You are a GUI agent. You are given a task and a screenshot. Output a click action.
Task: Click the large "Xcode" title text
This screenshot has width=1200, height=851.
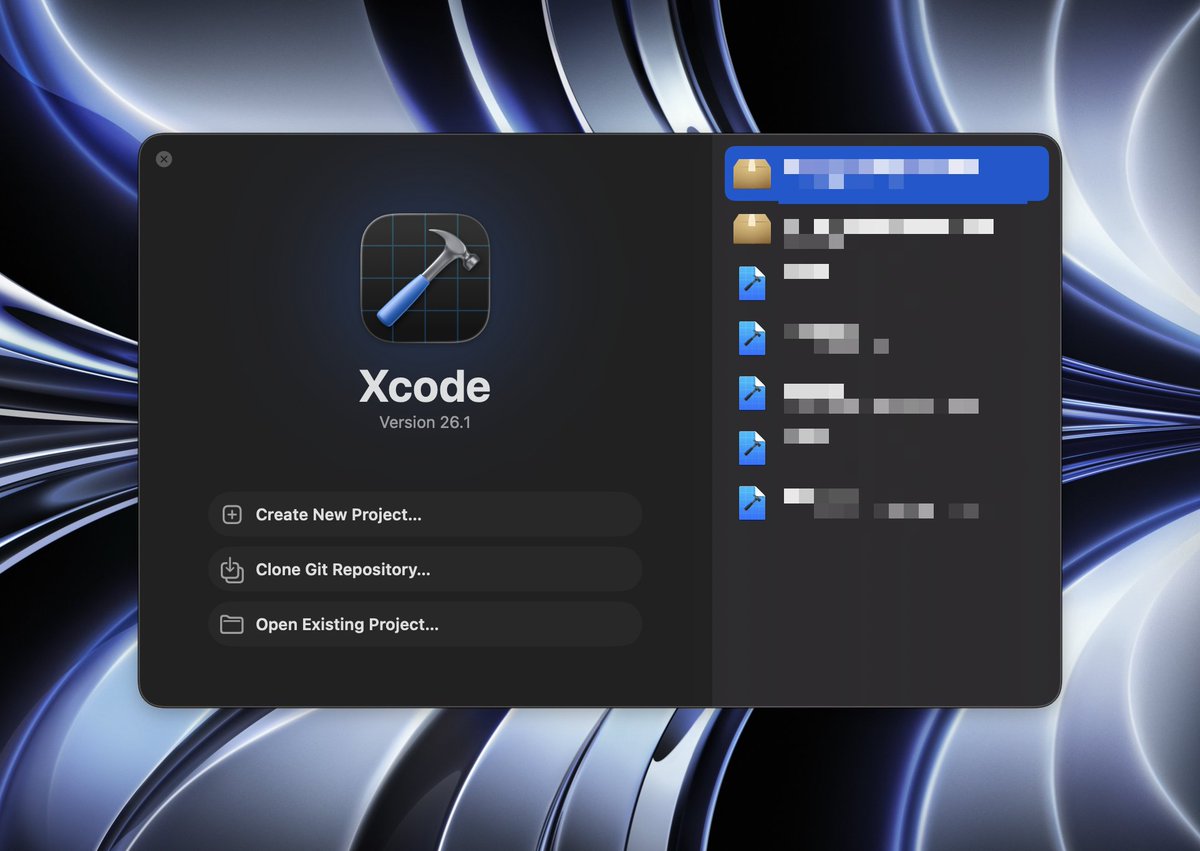pos(425,387)
